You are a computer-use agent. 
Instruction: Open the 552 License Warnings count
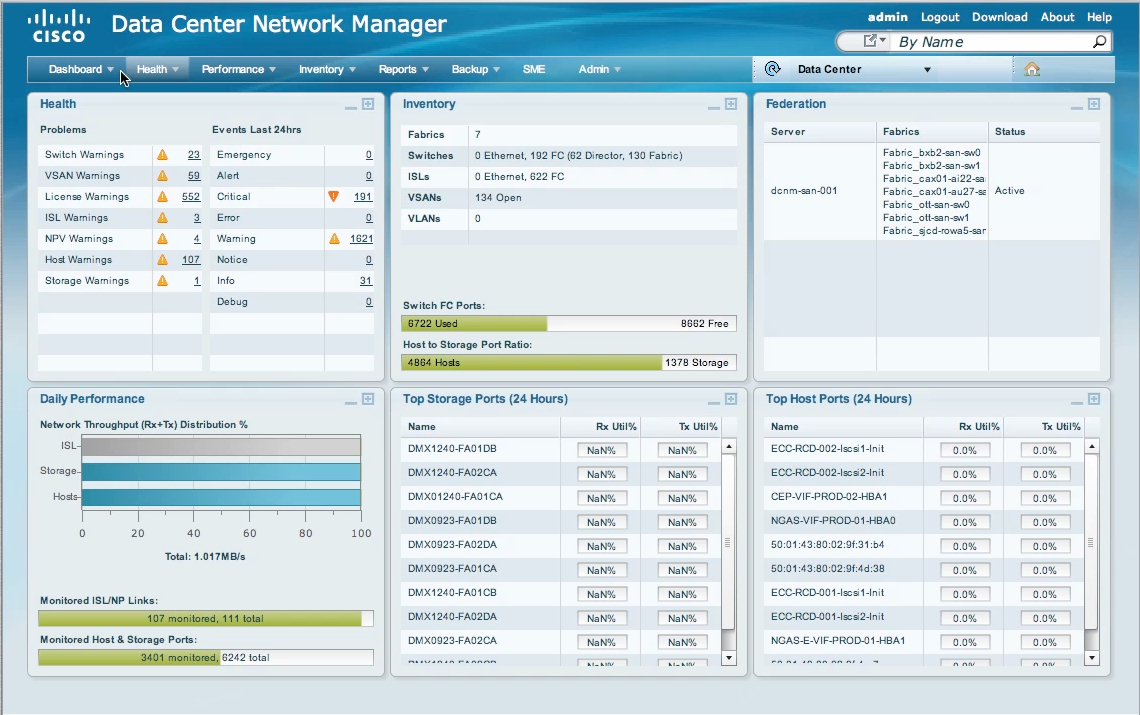point(190,196)
